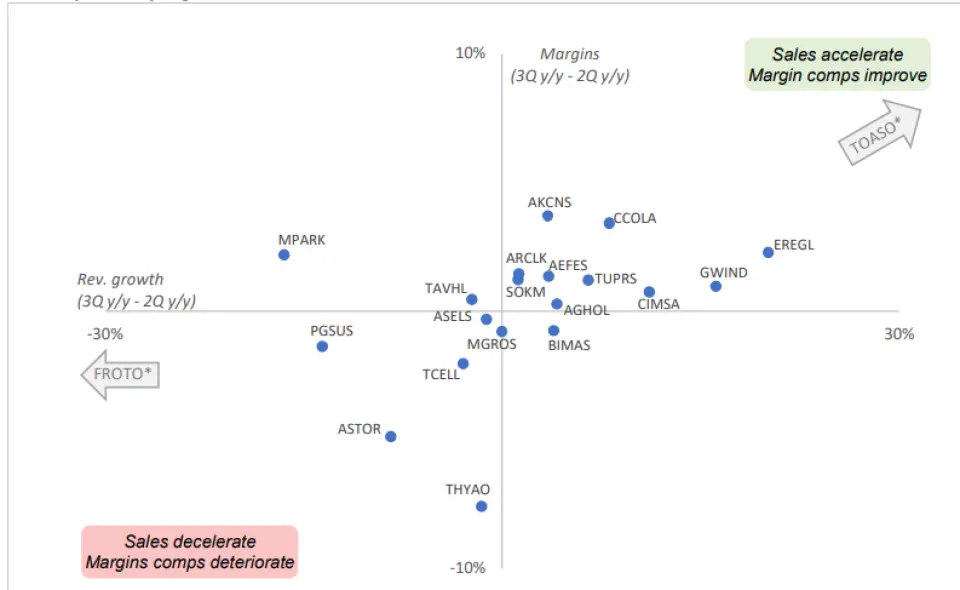Select the EREGL data point
Screen dimensions: 960x590
[x=768, y=252]
